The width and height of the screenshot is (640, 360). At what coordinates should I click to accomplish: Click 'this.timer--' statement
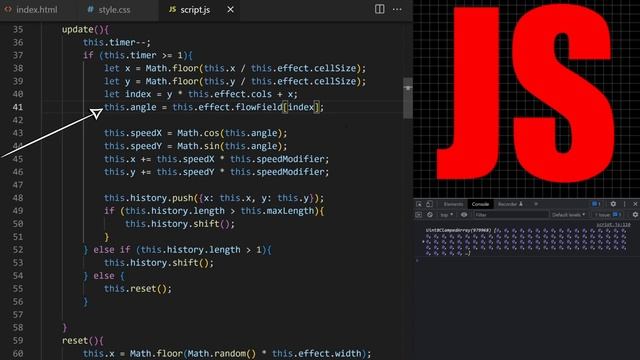coord(117,42)
